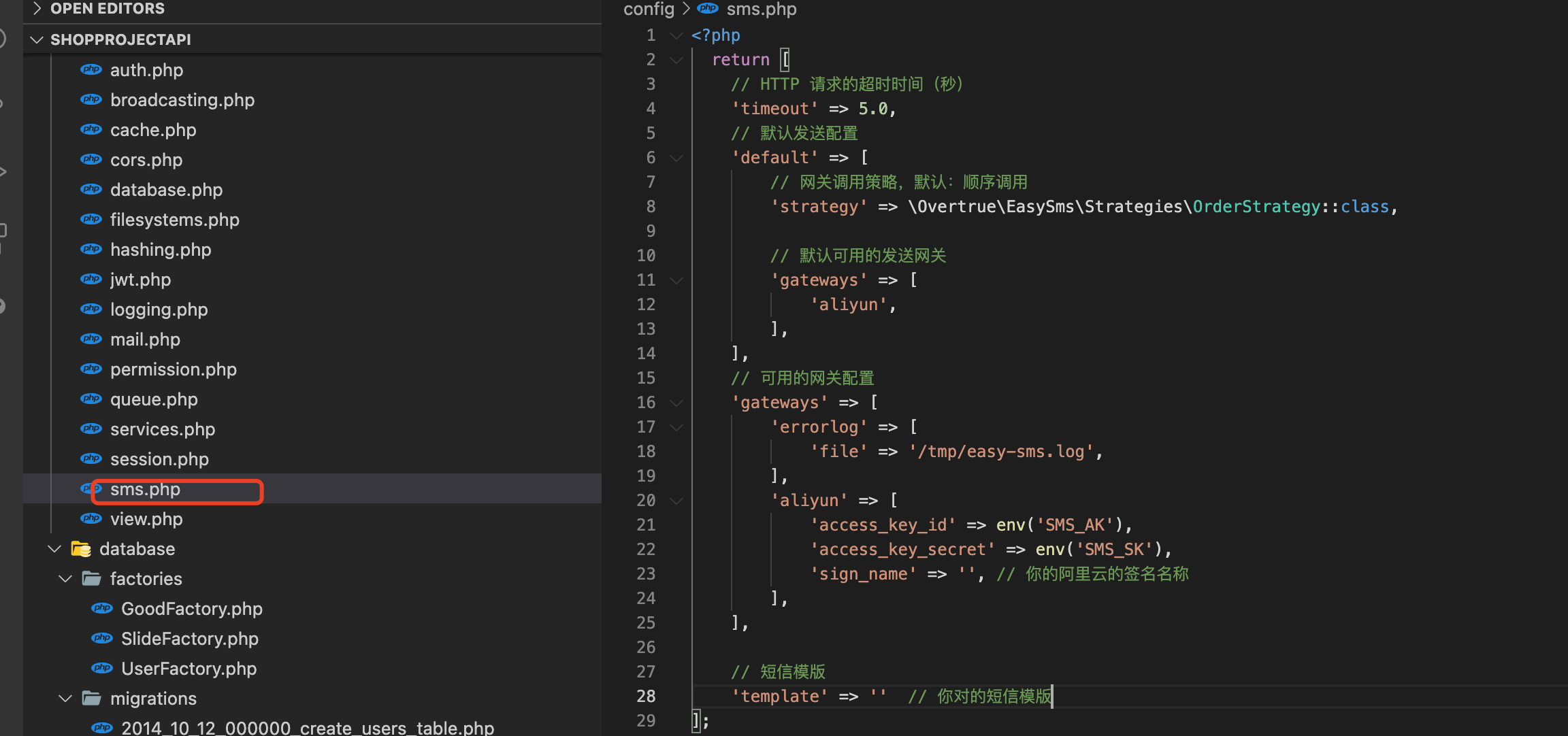Open services.php file
This screenshot has width=1568, height=736.
click(x=163, y=429)
